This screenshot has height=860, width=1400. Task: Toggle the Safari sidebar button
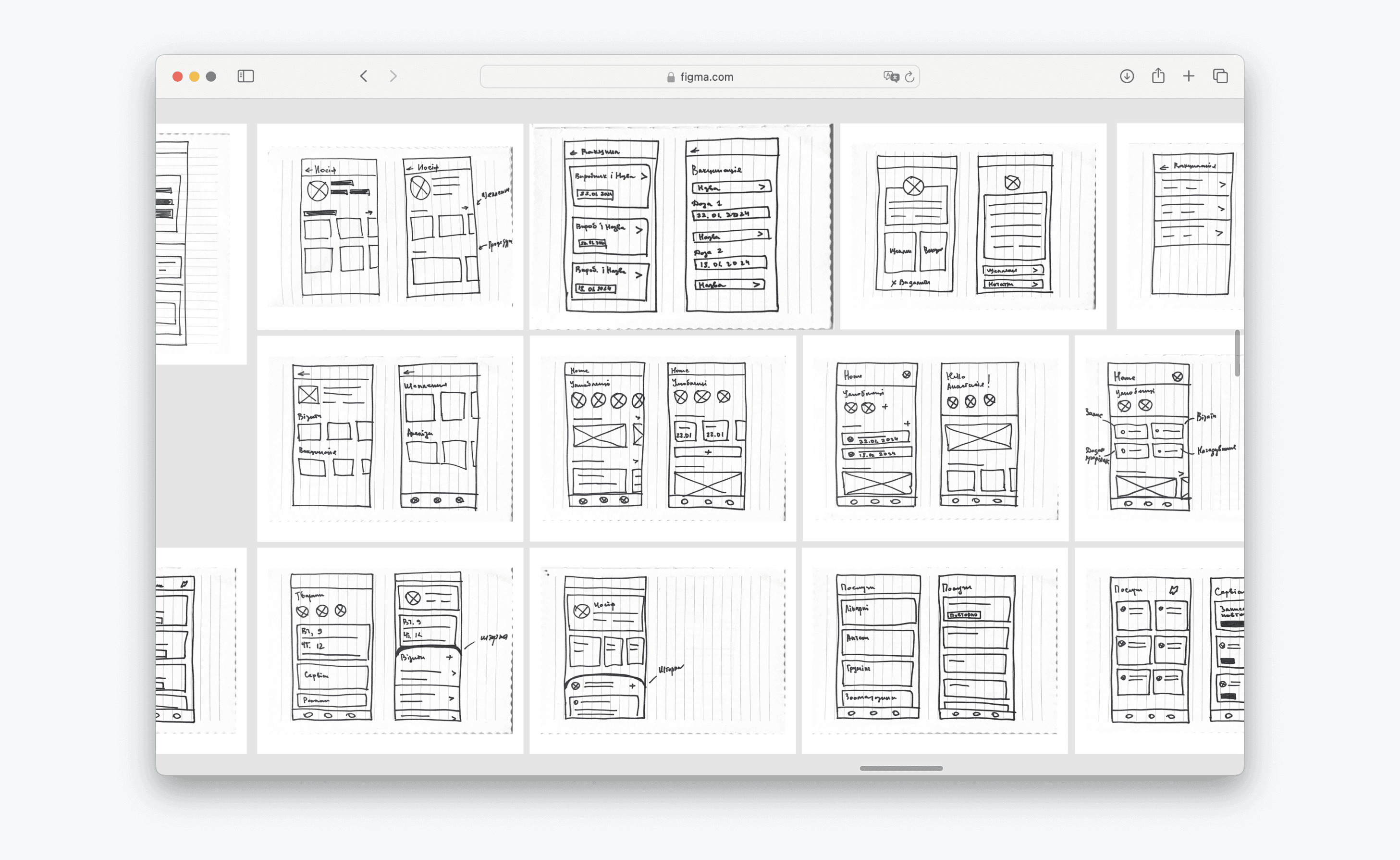point(246,76)
